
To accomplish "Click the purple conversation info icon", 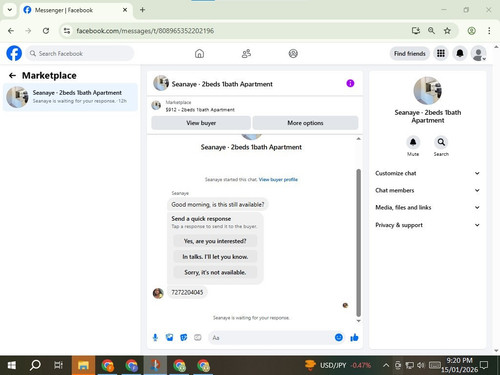I will [x=350, y=83].
